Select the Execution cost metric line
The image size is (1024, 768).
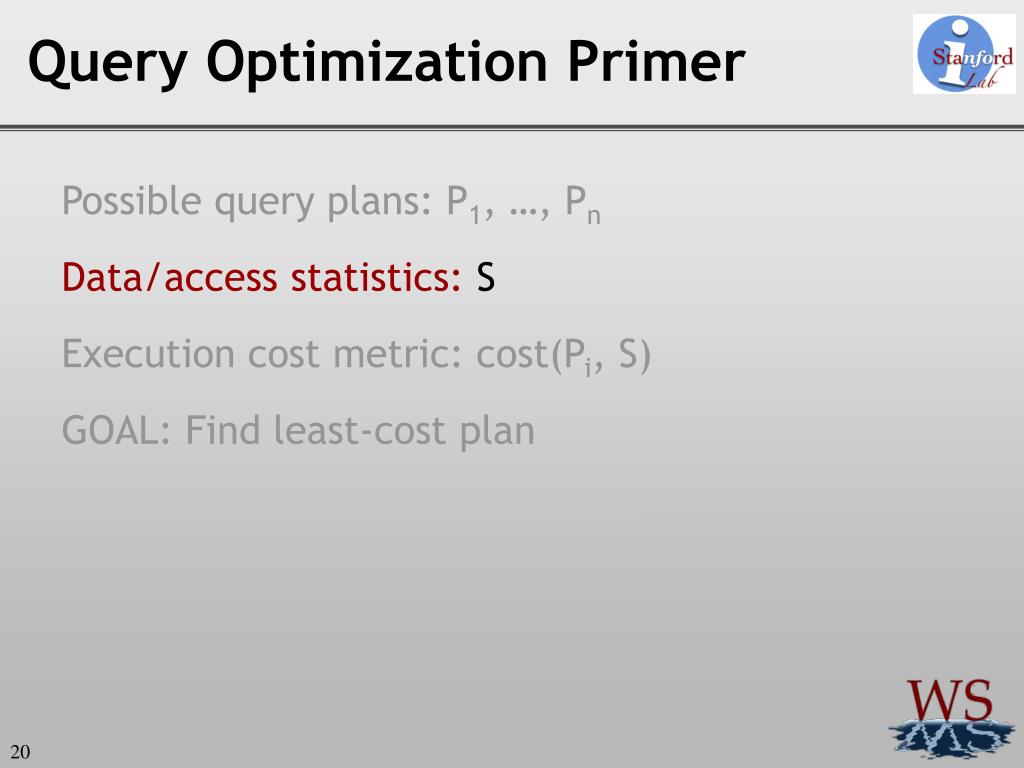pos(357,355)
